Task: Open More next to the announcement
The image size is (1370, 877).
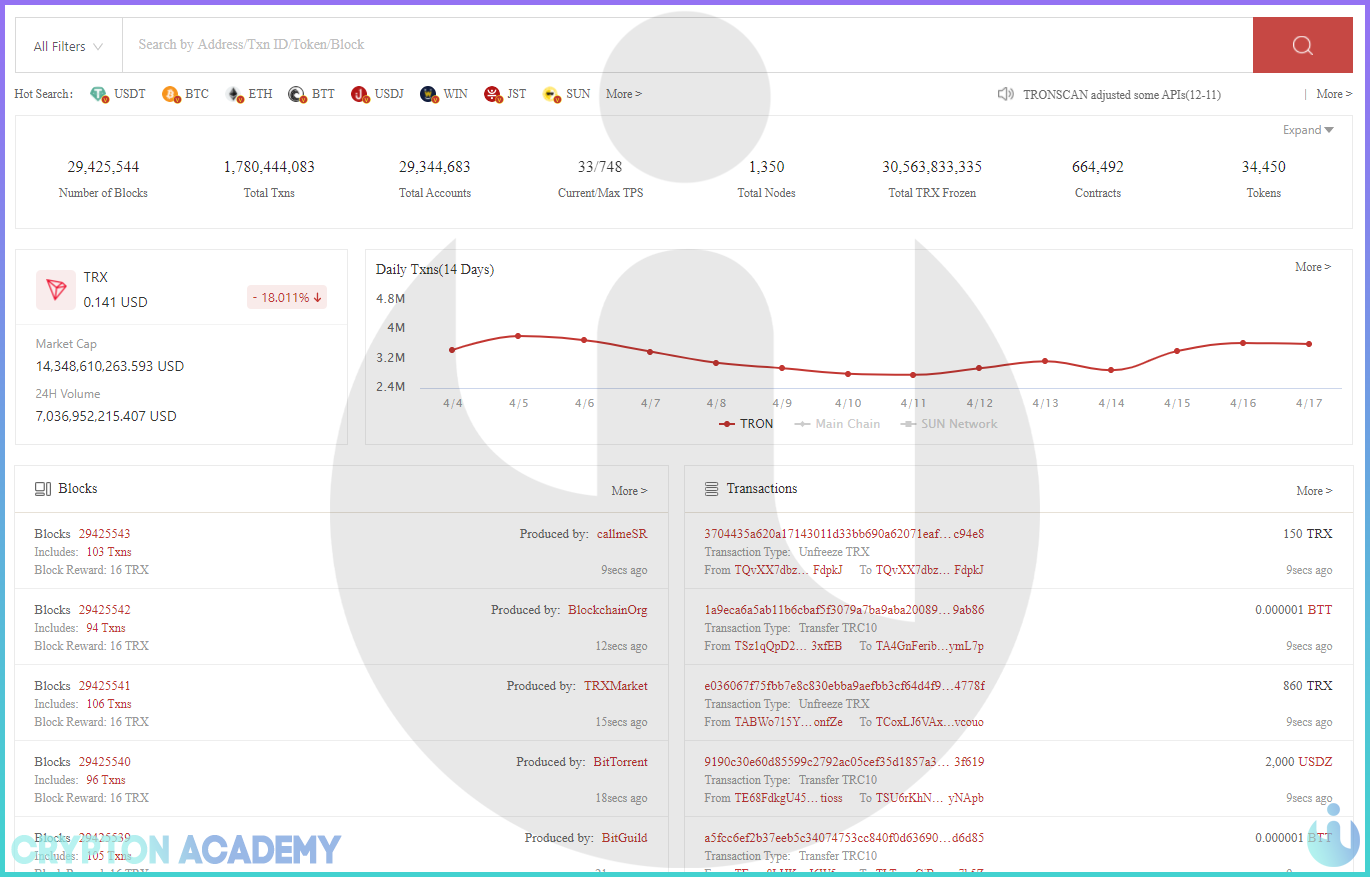Action: pyautogui.click(x=1335, y=94)
